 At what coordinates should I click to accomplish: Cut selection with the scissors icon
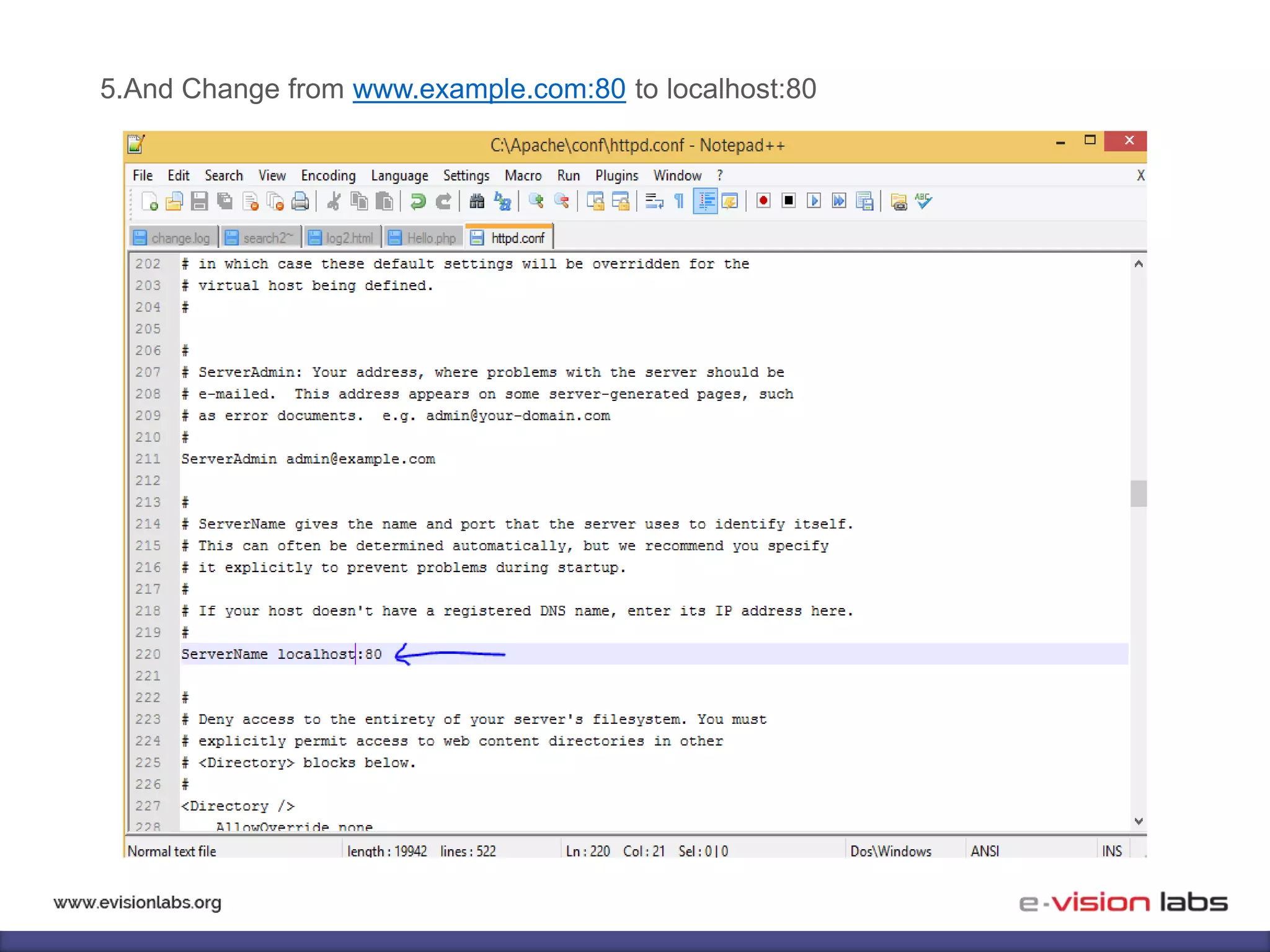(x=334, y=201)
